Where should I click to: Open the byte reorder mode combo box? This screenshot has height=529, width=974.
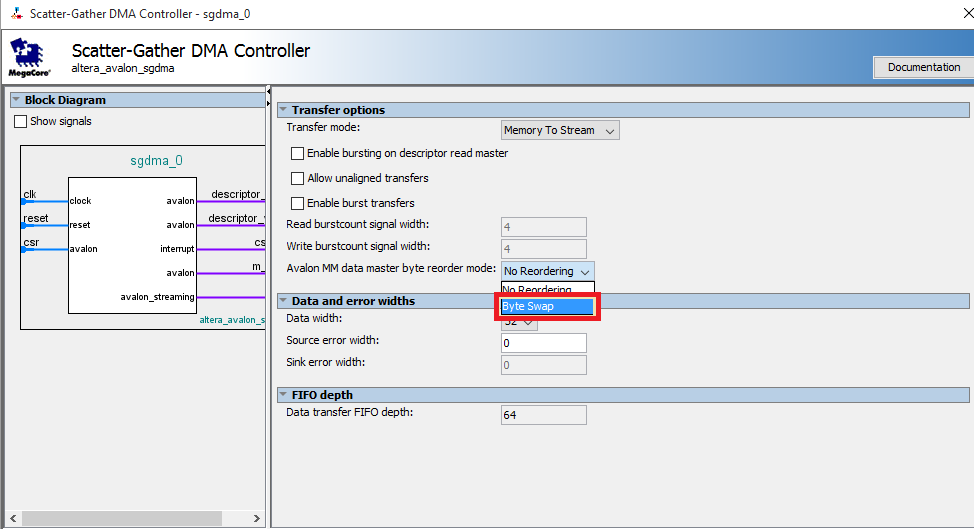[x=547, y=271]
